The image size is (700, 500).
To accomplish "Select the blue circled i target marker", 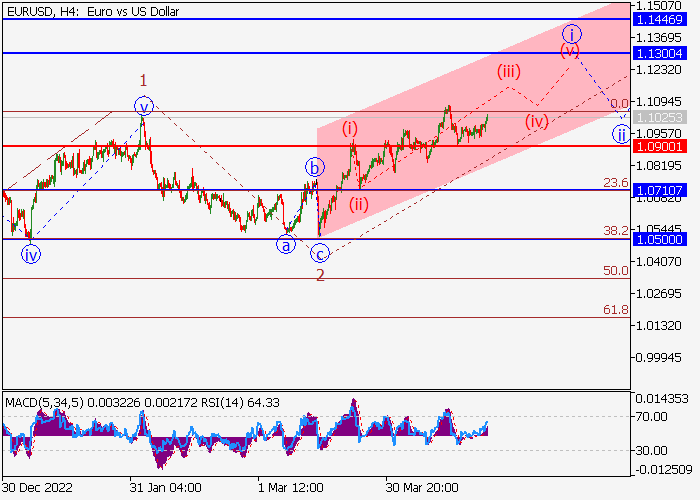I will [571, 33].
